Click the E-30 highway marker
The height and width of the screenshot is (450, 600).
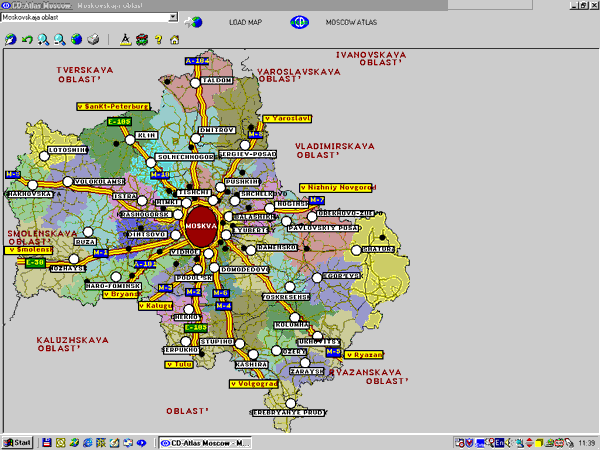(35, 262)
